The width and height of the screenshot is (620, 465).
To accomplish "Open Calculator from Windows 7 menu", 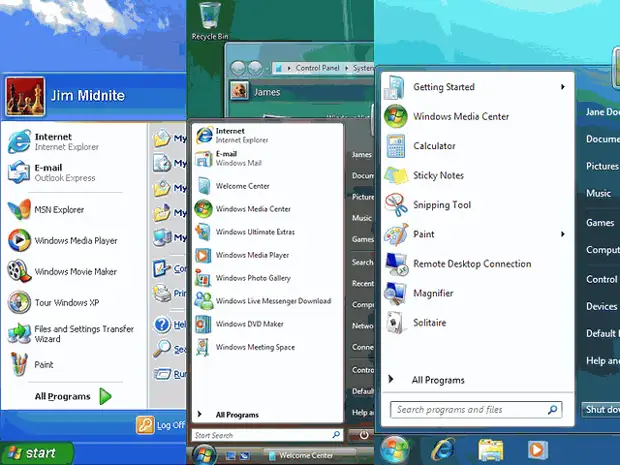I will [x=434, y=146].
